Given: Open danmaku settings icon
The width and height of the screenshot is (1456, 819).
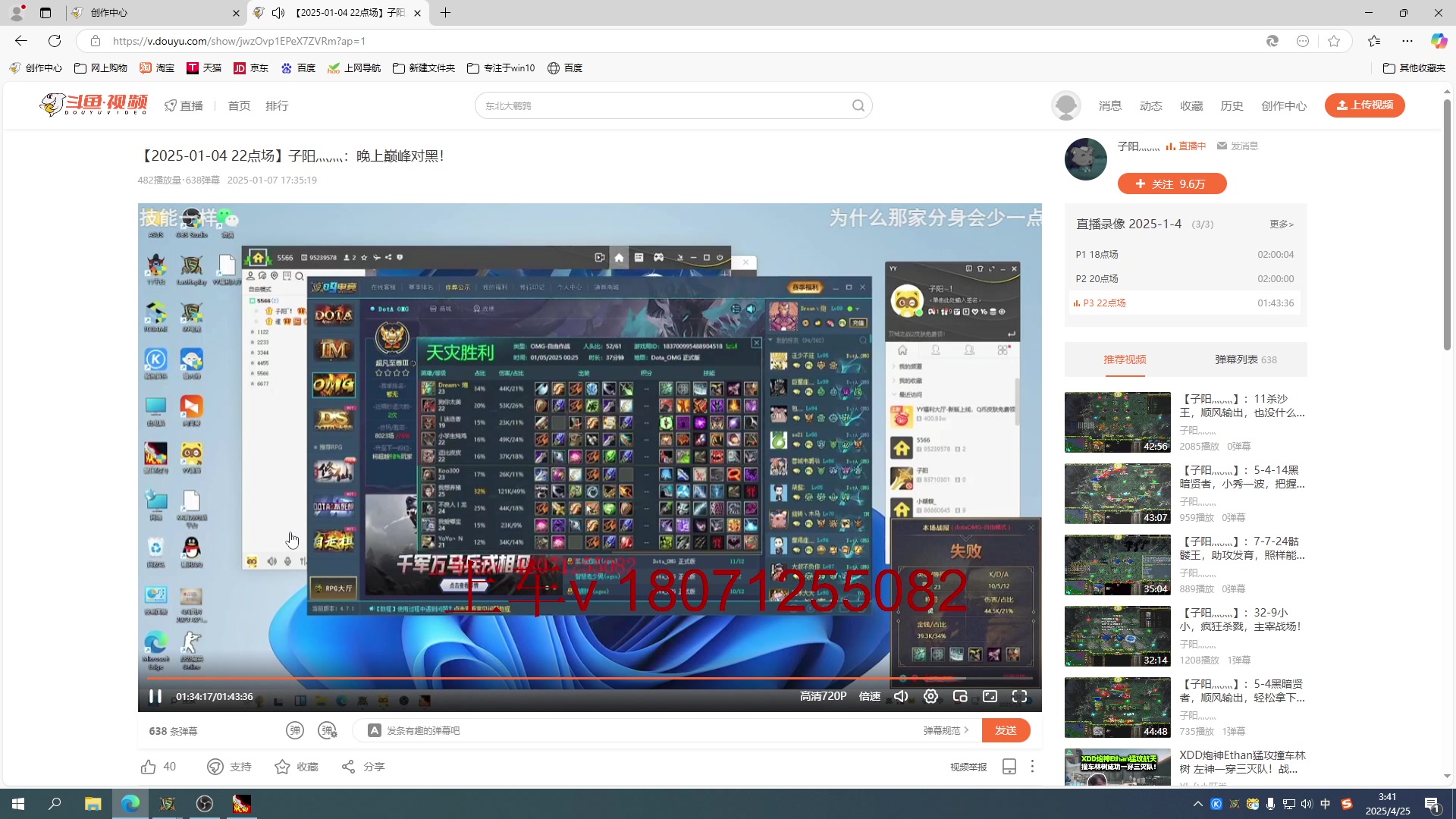Looking at the screenshot, I should point(328,730).
